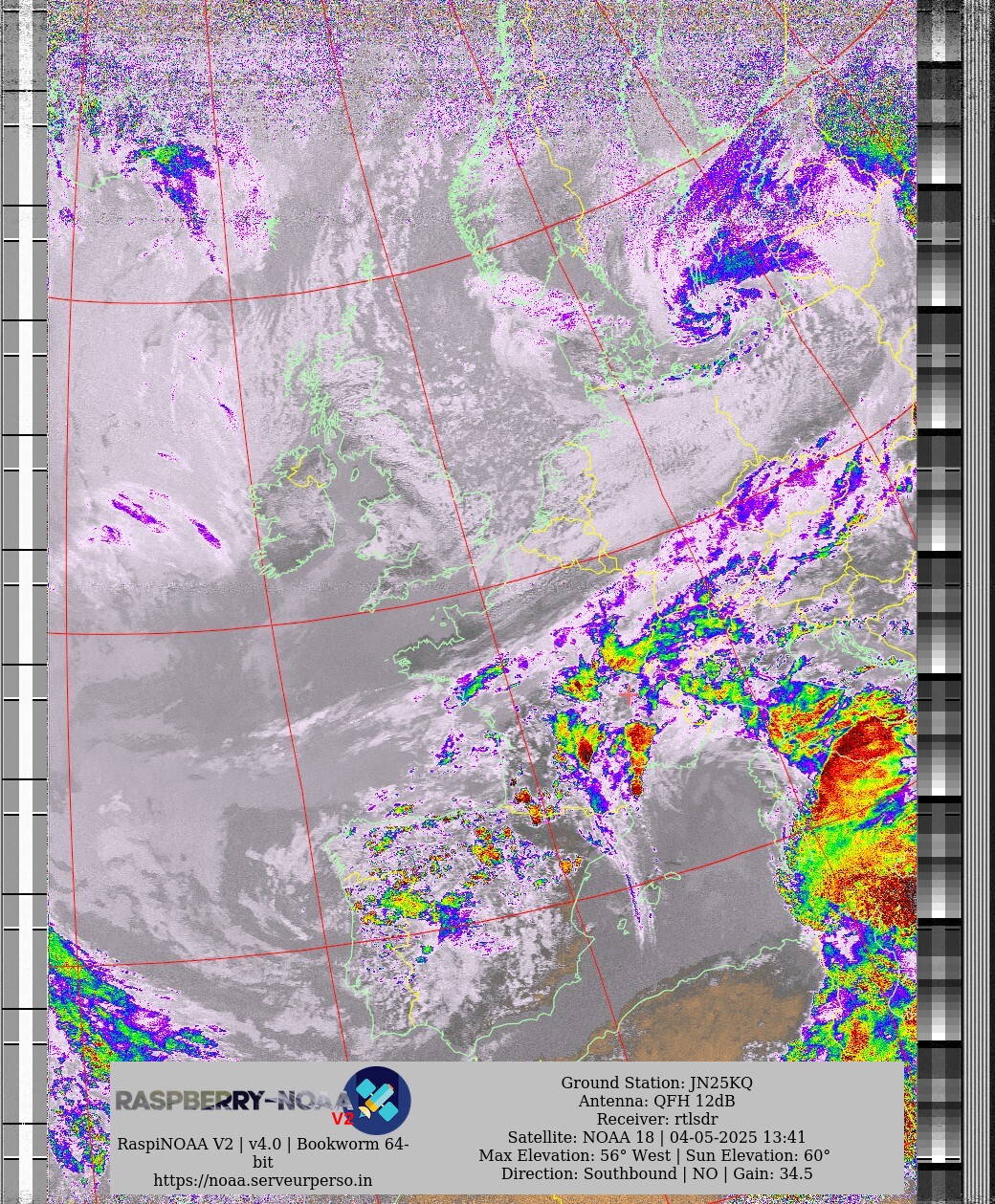Click the 'Satellite: NOAA 18' date line
Image resolution: width=995 pixels, height=1204 pixels.
(x=656, y=1137)
